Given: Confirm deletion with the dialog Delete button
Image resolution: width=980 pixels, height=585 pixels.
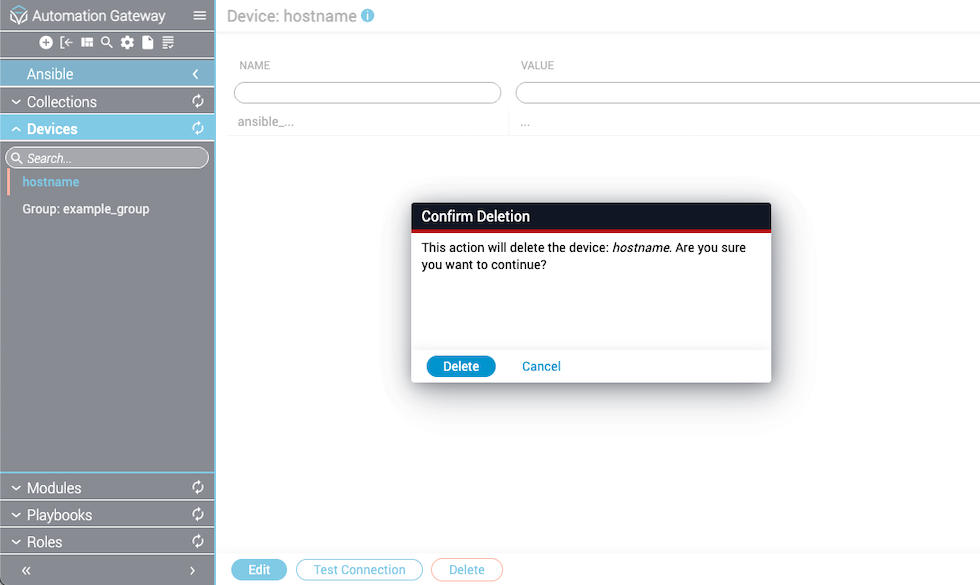Looking at the screenshot, I should point(461,366).
